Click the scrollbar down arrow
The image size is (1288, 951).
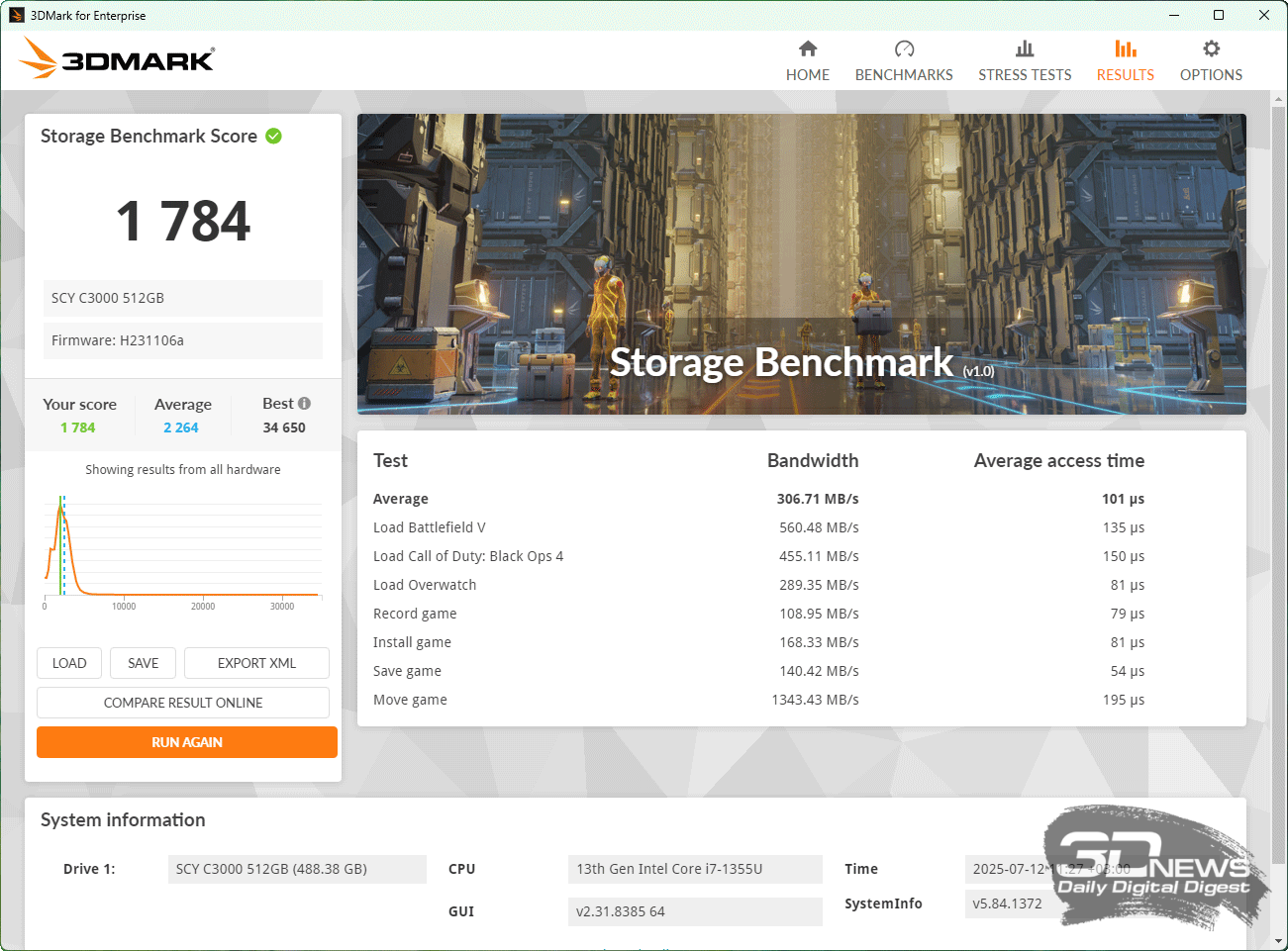pos(1278,941)
